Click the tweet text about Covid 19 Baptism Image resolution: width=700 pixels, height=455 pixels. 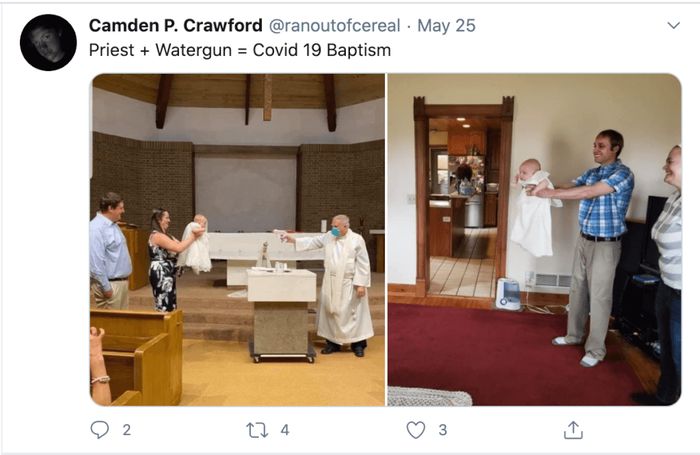pos(240,50)
